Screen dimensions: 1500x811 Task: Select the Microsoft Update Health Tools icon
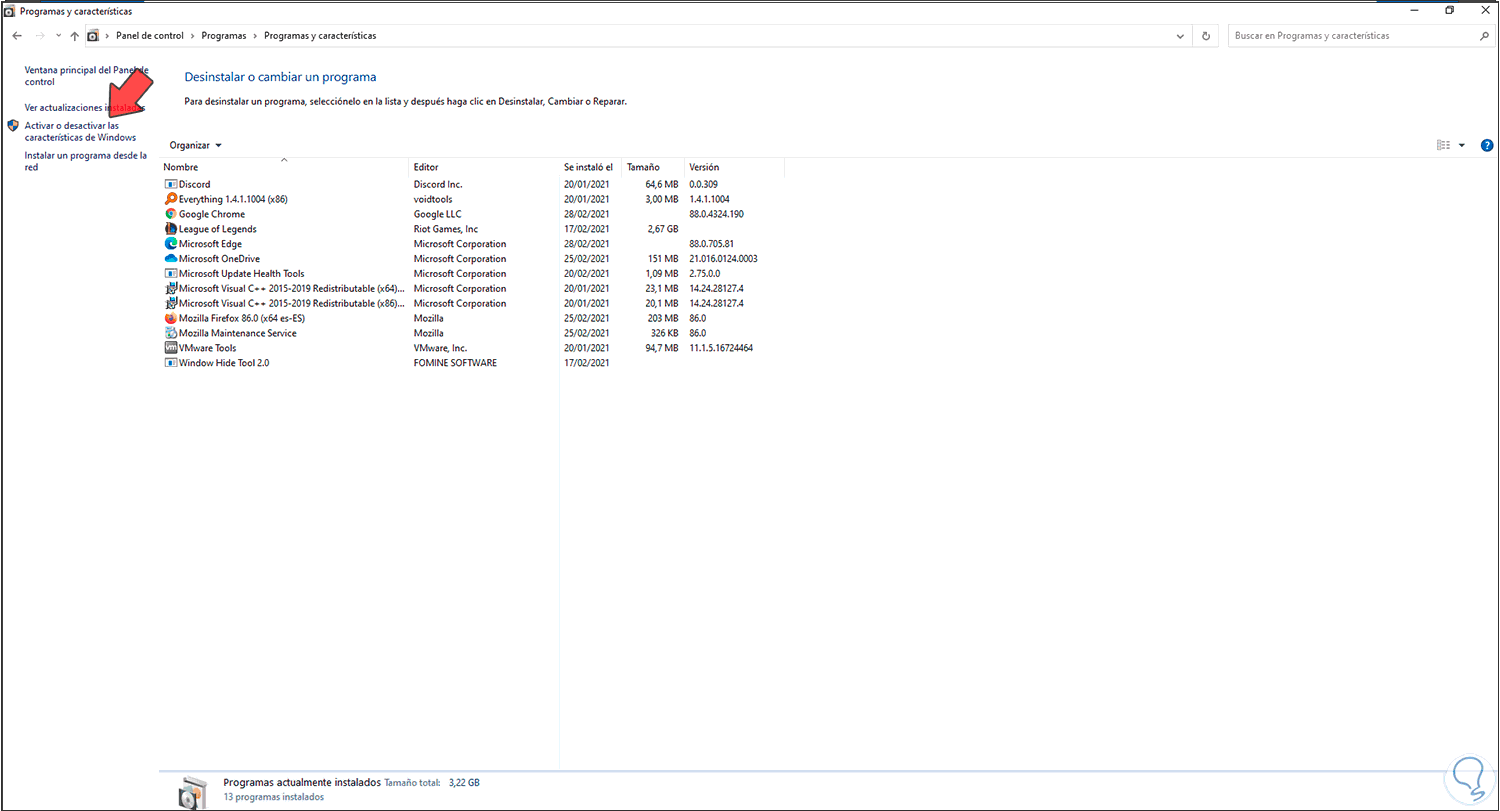[170, 273]
